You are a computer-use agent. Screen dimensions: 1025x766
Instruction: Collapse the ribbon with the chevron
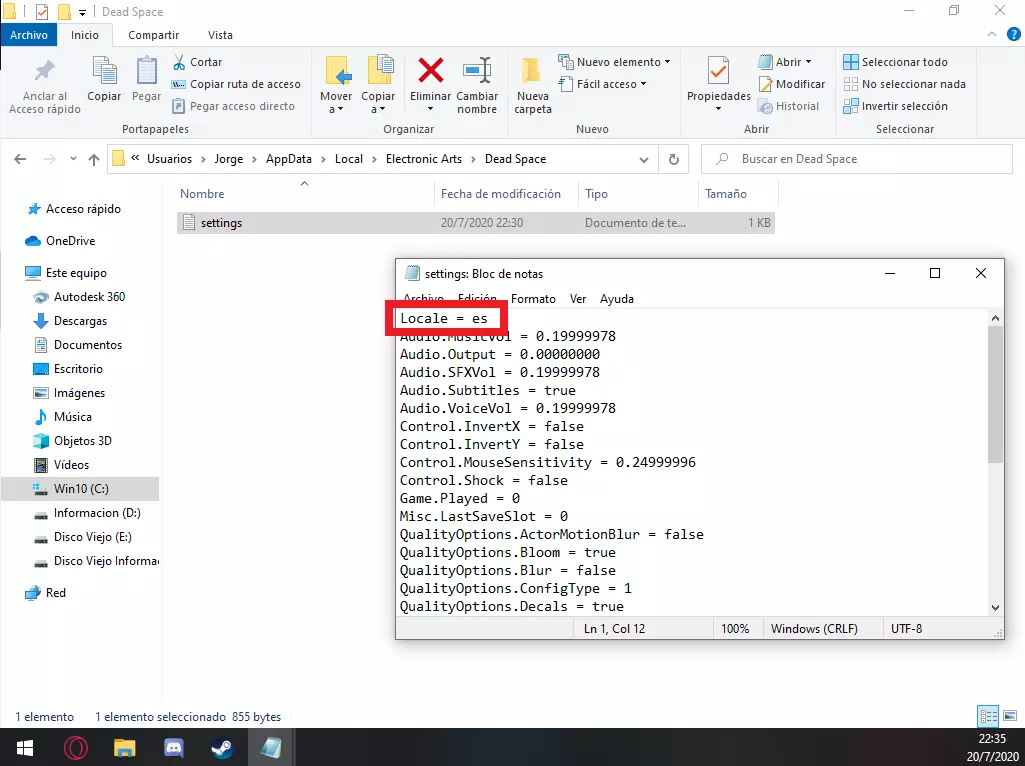(992, 34)
